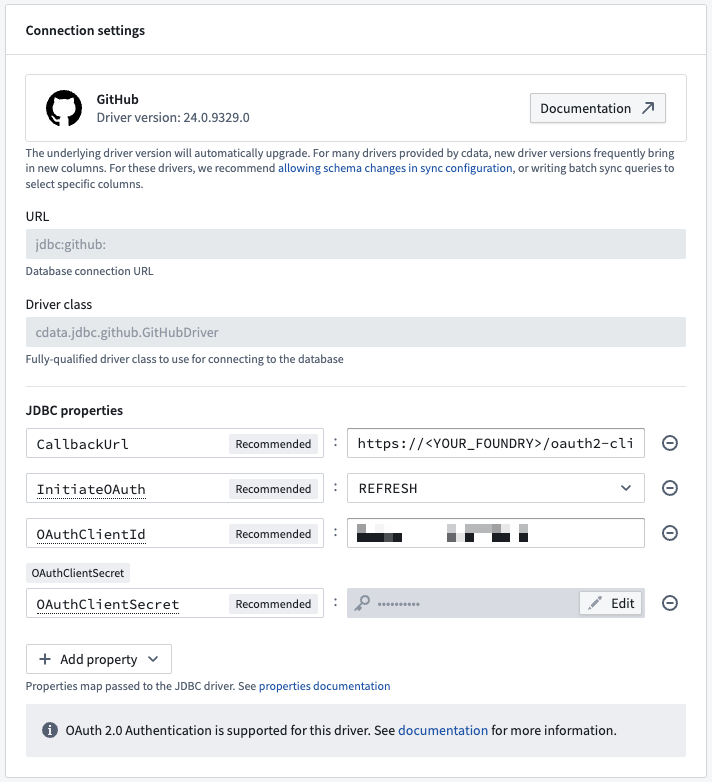This screenshot has width=712, height=782.
Task: Remove the OAuthClientSecret property row
Action: (670, 603)
